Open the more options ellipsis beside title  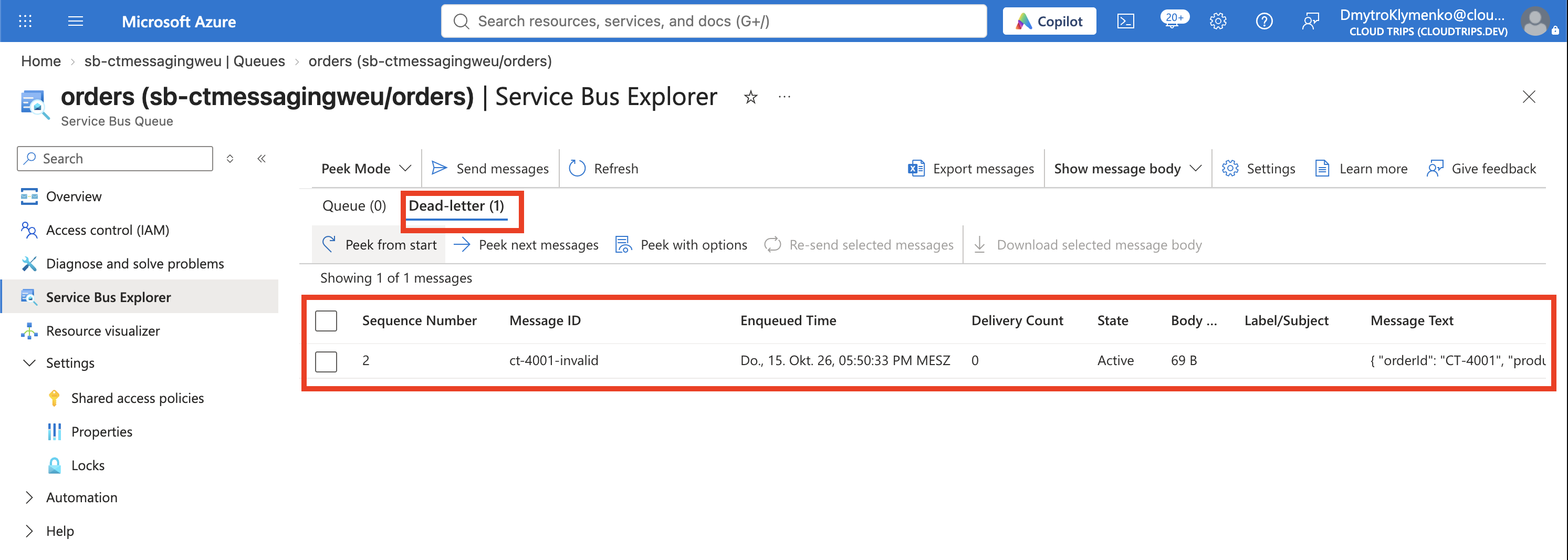pyautogui.click(x=784, y=97)
